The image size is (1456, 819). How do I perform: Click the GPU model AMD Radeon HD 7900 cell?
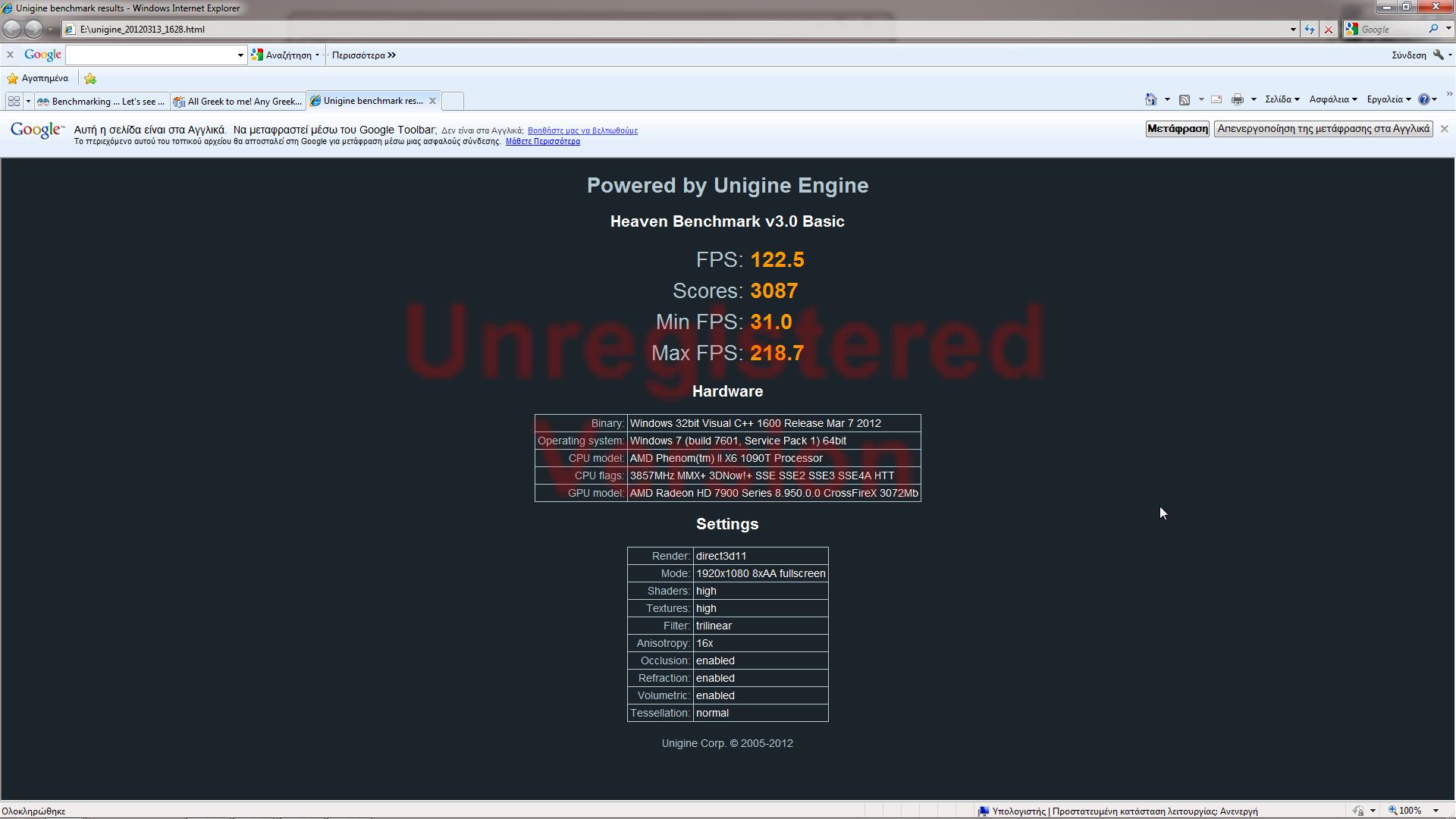pyautogui.click(x=774, y=493)
